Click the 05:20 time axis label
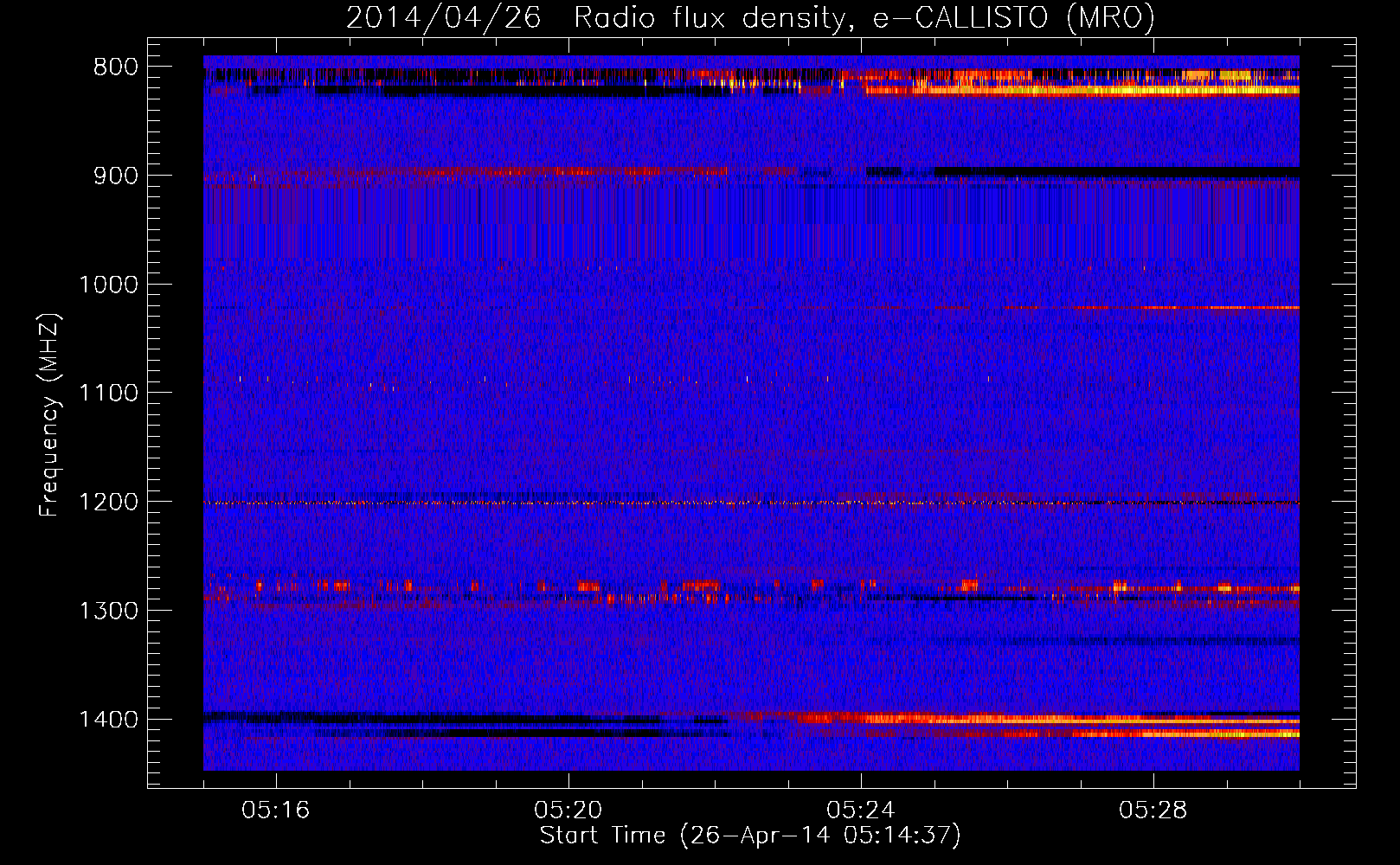 tap(568, 811)
